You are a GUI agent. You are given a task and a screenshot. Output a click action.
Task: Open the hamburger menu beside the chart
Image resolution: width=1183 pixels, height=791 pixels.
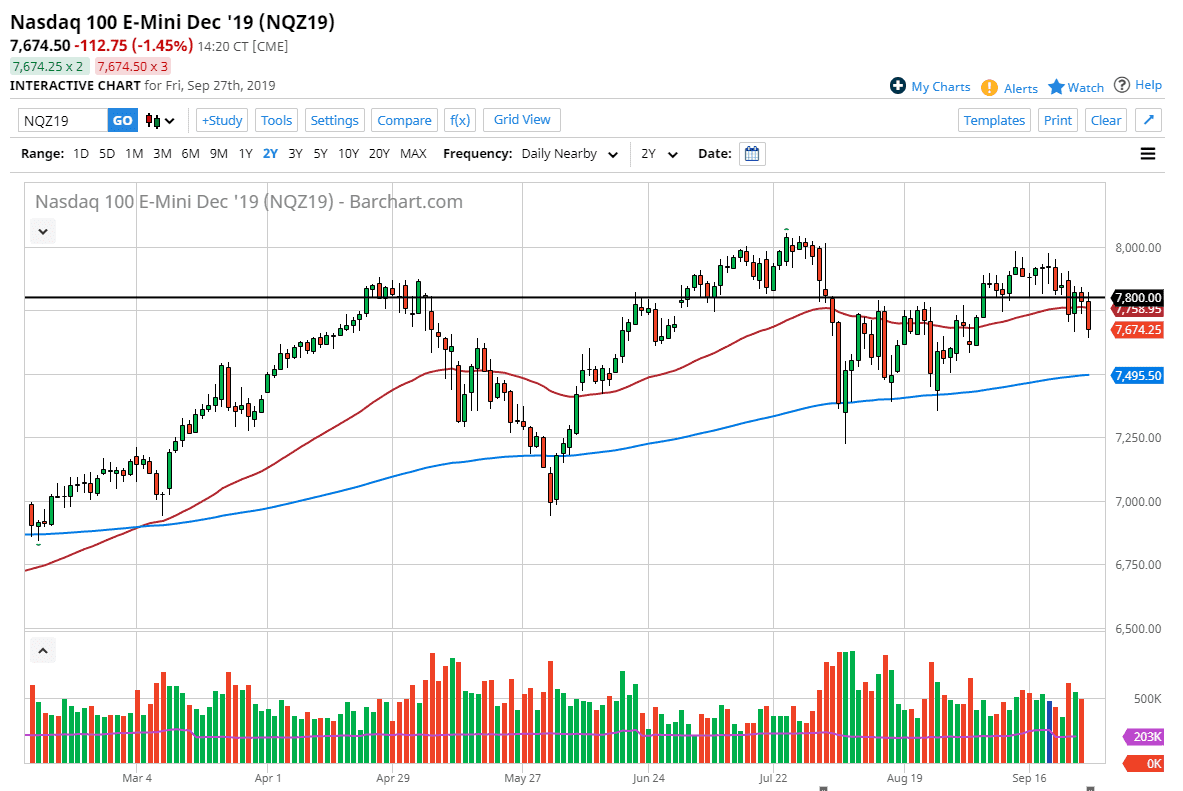[1148, 153]
